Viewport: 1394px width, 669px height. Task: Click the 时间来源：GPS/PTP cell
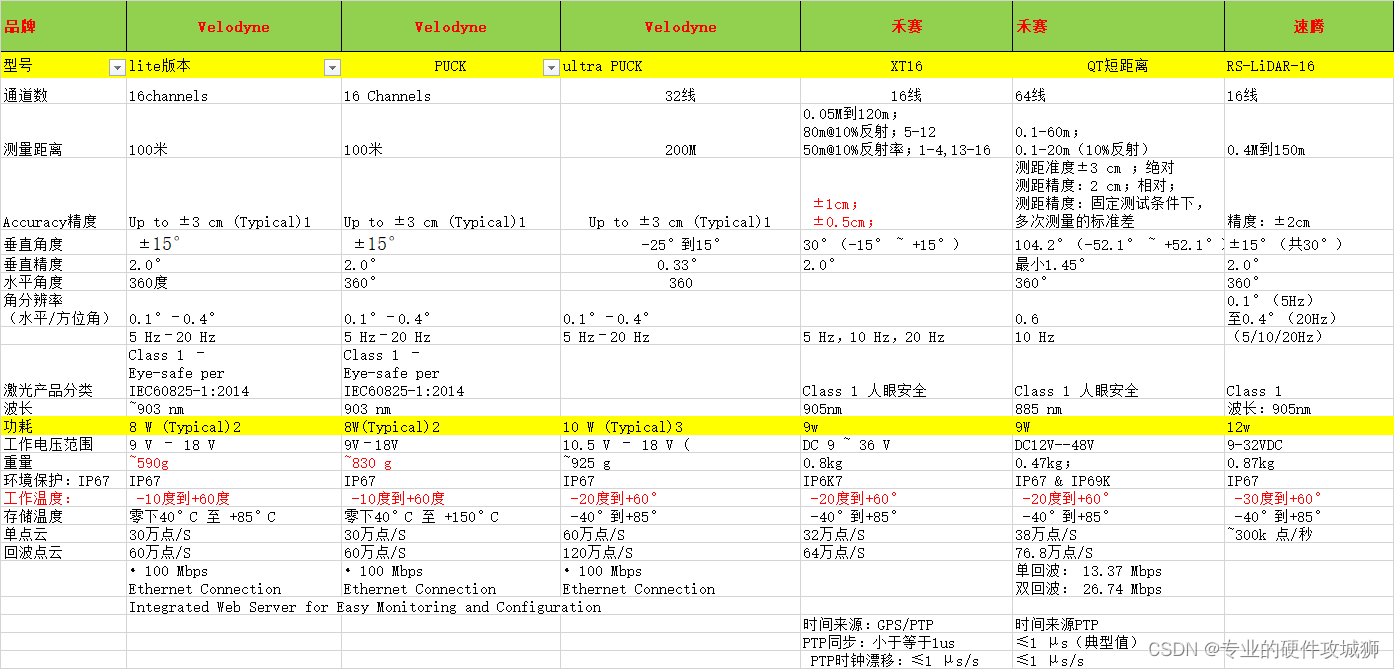pos(907,624)
